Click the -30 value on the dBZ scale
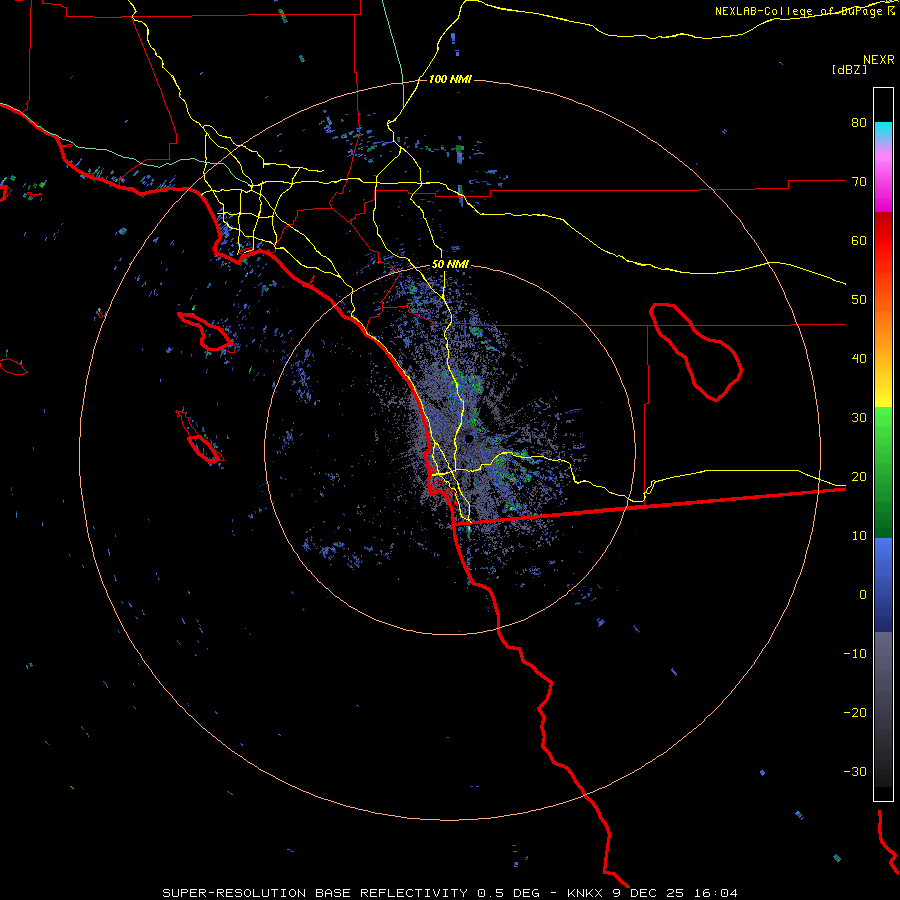Screen dimensions: 900x900 point(855,771)
